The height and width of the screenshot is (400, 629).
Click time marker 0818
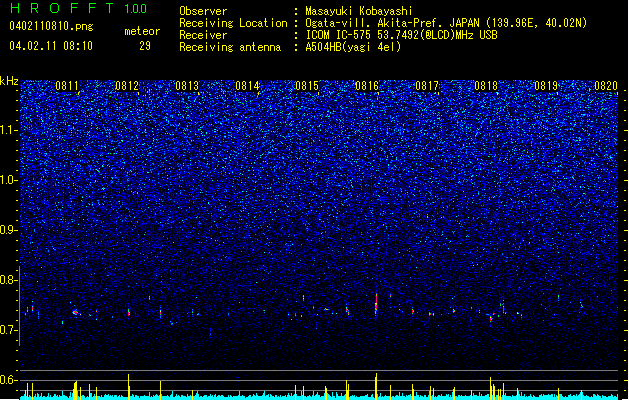tap(486, 86)
